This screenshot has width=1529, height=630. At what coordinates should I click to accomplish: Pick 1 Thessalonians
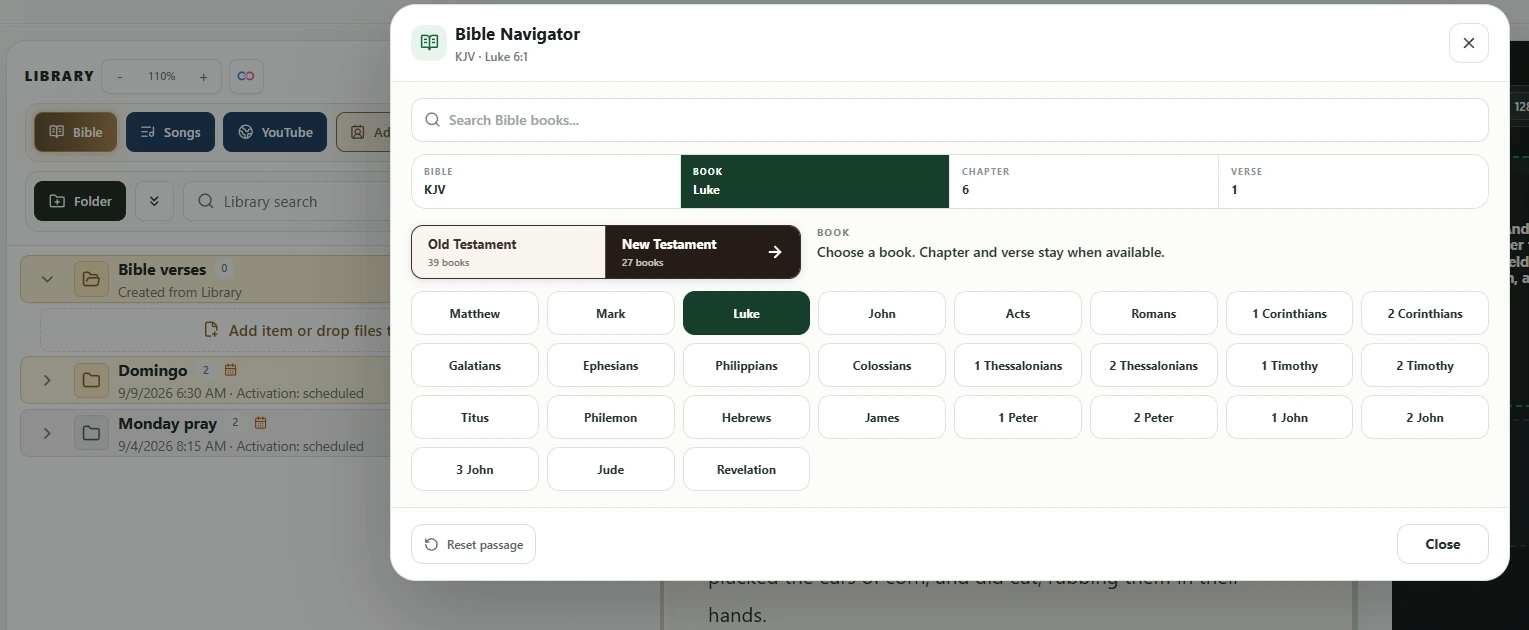[1018, 365]
